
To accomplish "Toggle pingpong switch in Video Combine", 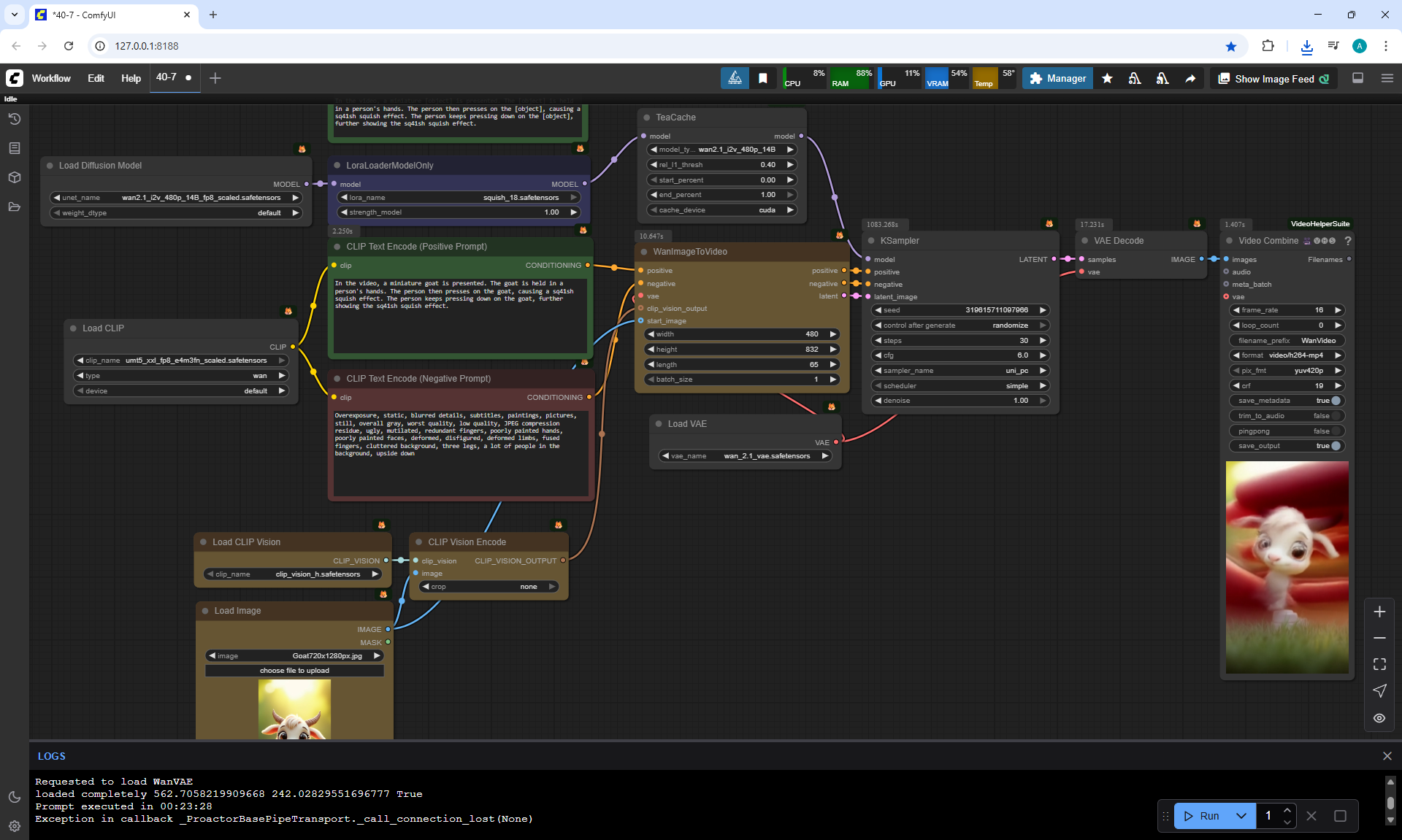I will click(x=1335, y=431).
